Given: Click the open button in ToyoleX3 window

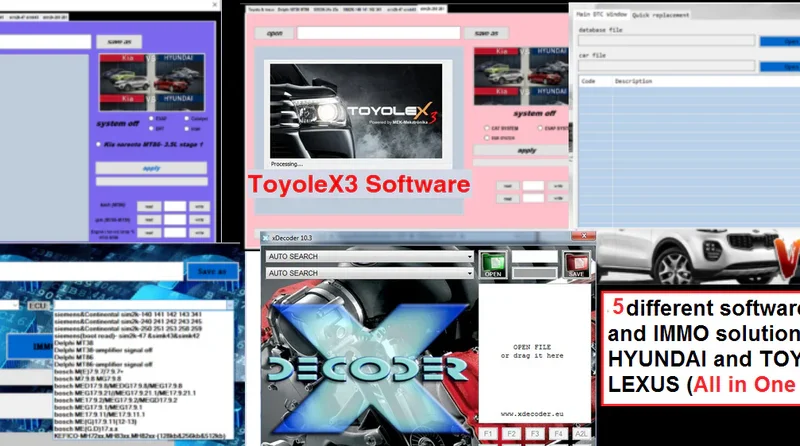Looking at the screenshot, I should (x=274, y=33).
